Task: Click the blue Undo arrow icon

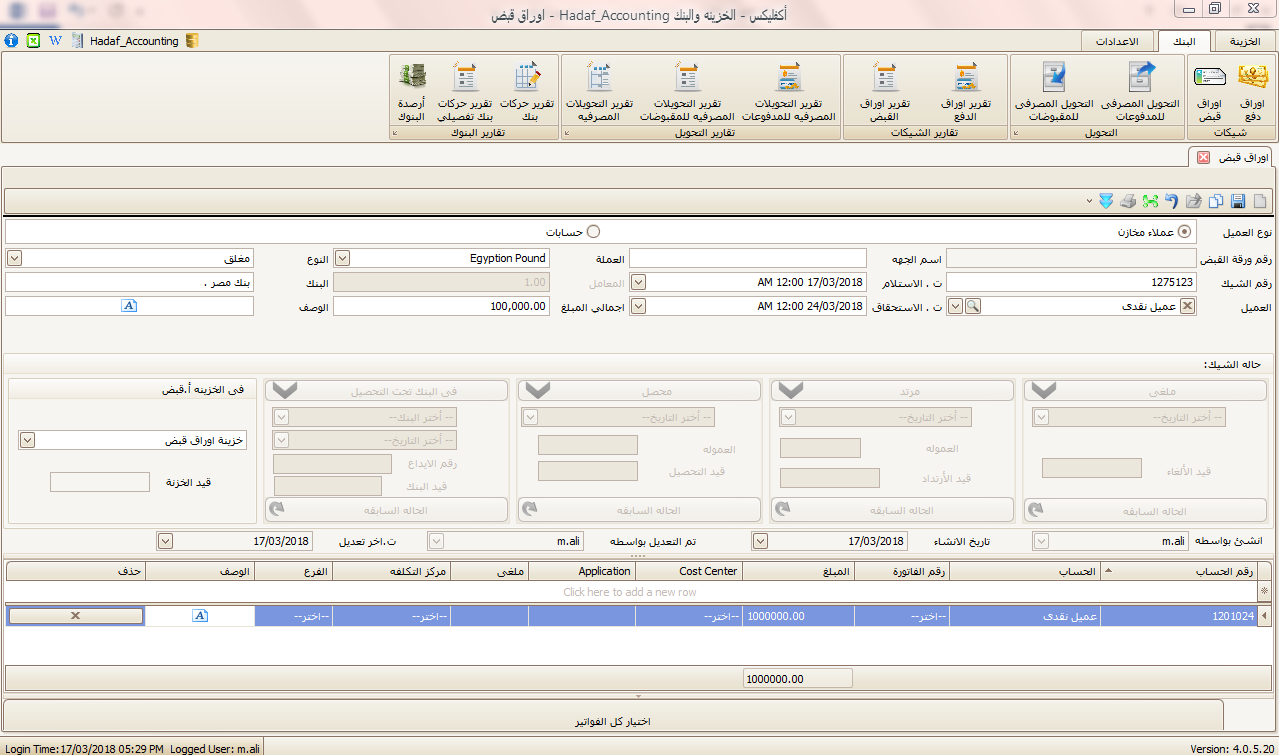Action: (1172, 201)
